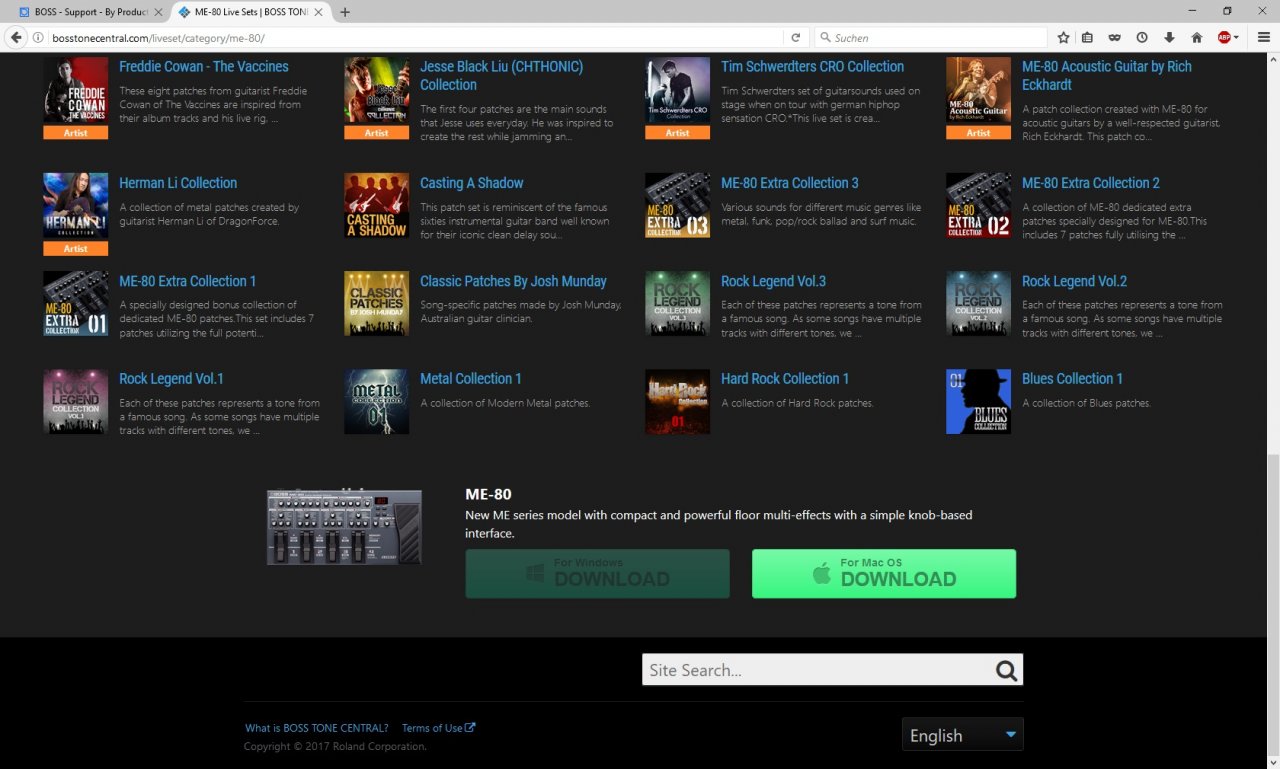This screenshot has width=1280, height=769.
Task: Download ME-80 software for Mac OS
Action: 884,574
